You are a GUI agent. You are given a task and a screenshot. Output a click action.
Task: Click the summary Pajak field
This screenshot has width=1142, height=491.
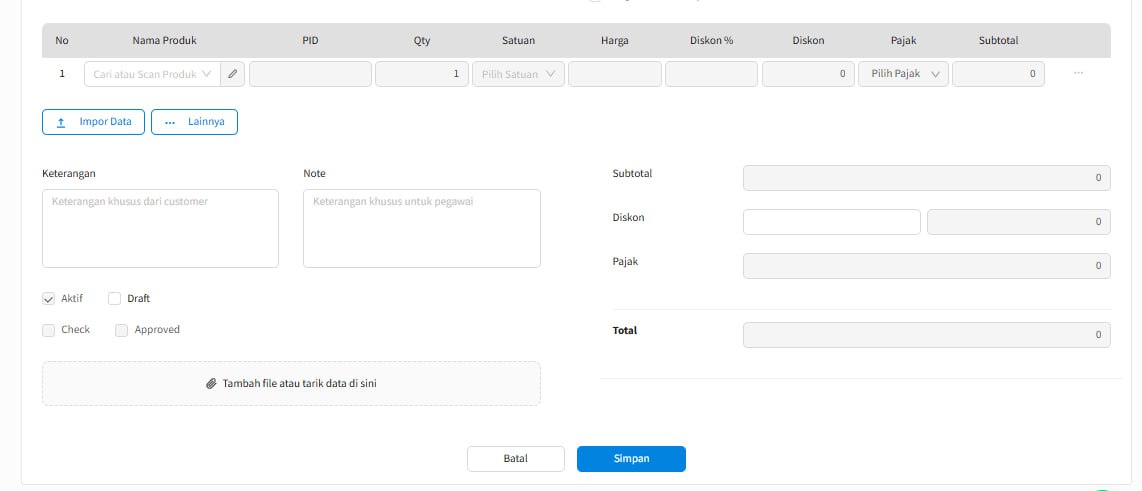(x=926, y=266)
